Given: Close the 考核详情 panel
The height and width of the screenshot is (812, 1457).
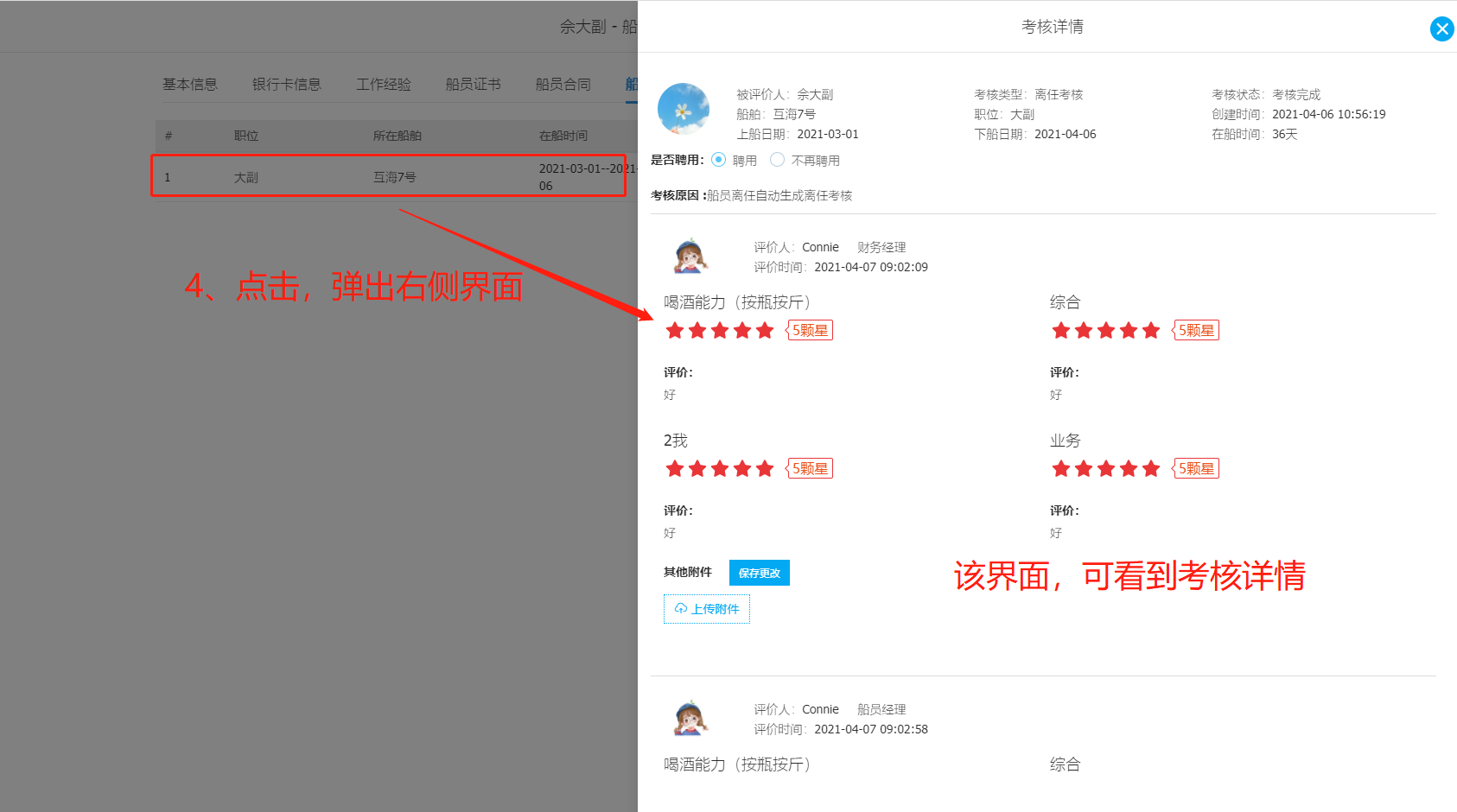Looking at the screenshot, I should click(x=1441, y=29).
